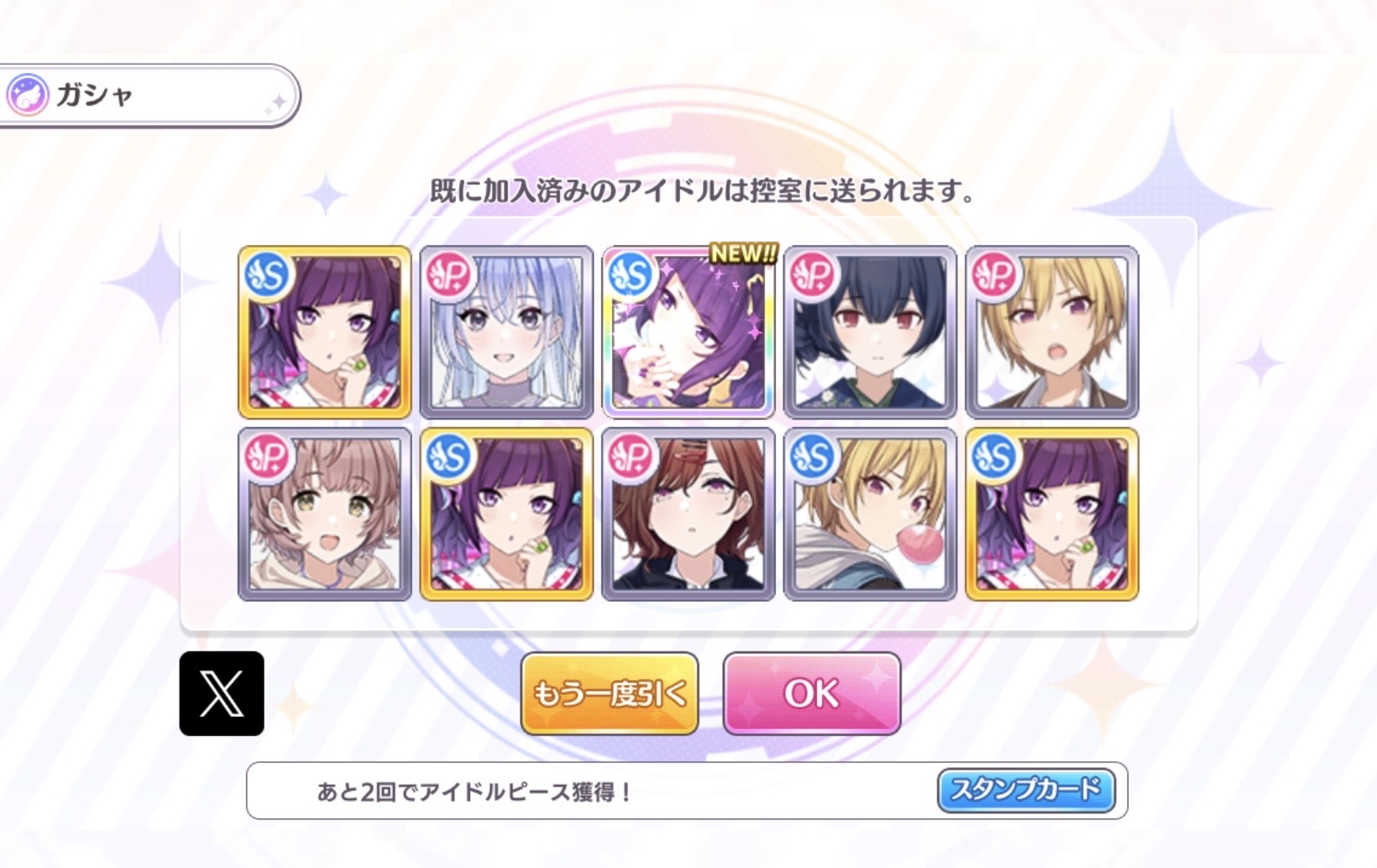The width and height of the screenshot is (1377, 868).
Task: Select the gold-framed card in bottom row middle-left
Action: (x=506, y=515)
